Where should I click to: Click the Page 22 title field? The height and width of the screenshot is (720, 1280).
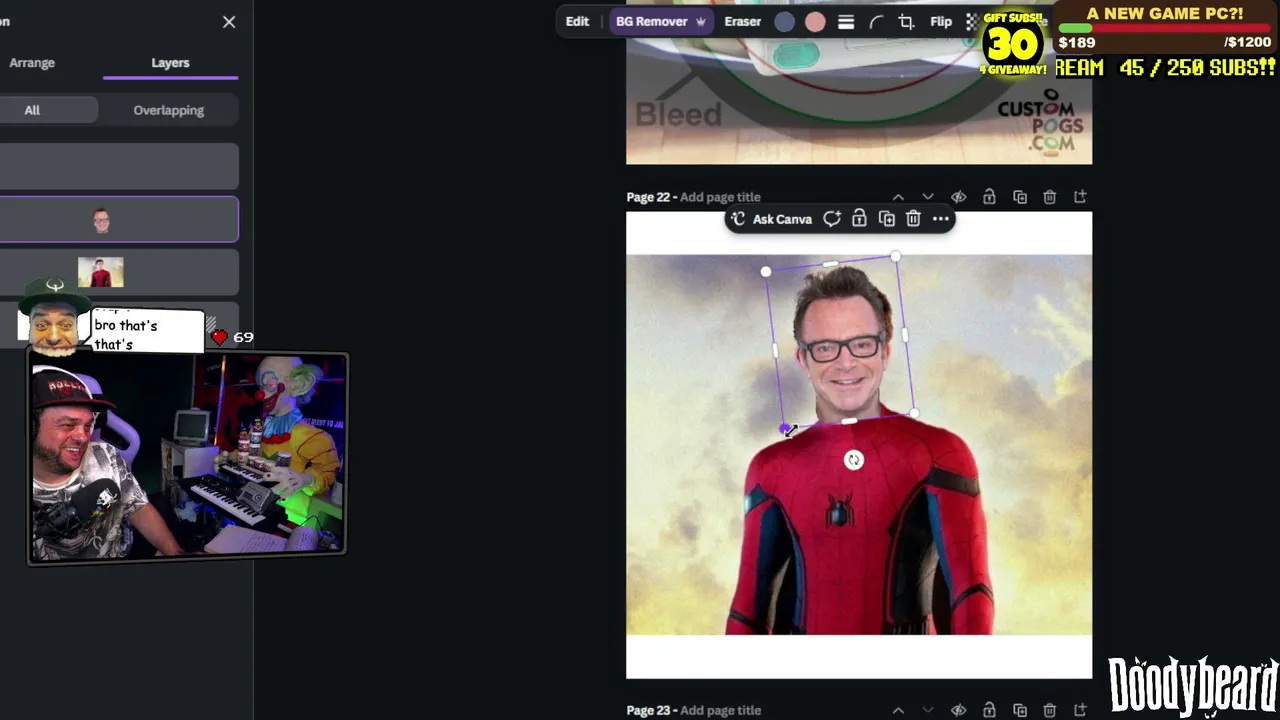point(720,197)
